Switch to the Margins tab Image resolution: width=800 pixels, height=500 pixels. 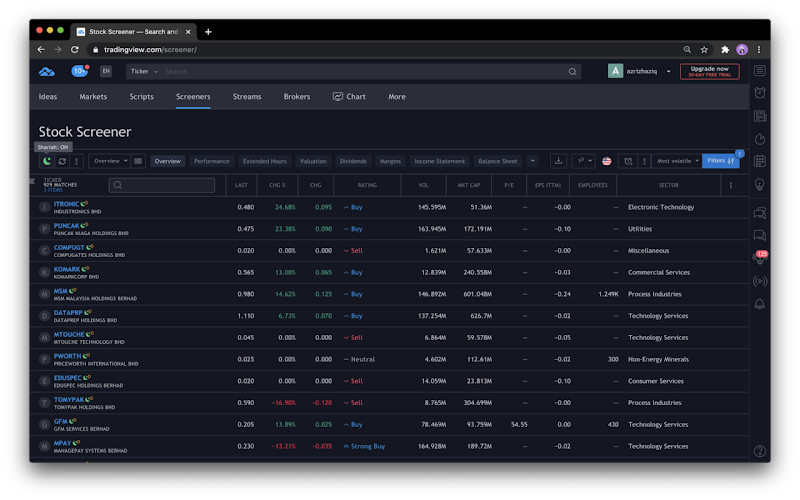click(x=390, y=161)
